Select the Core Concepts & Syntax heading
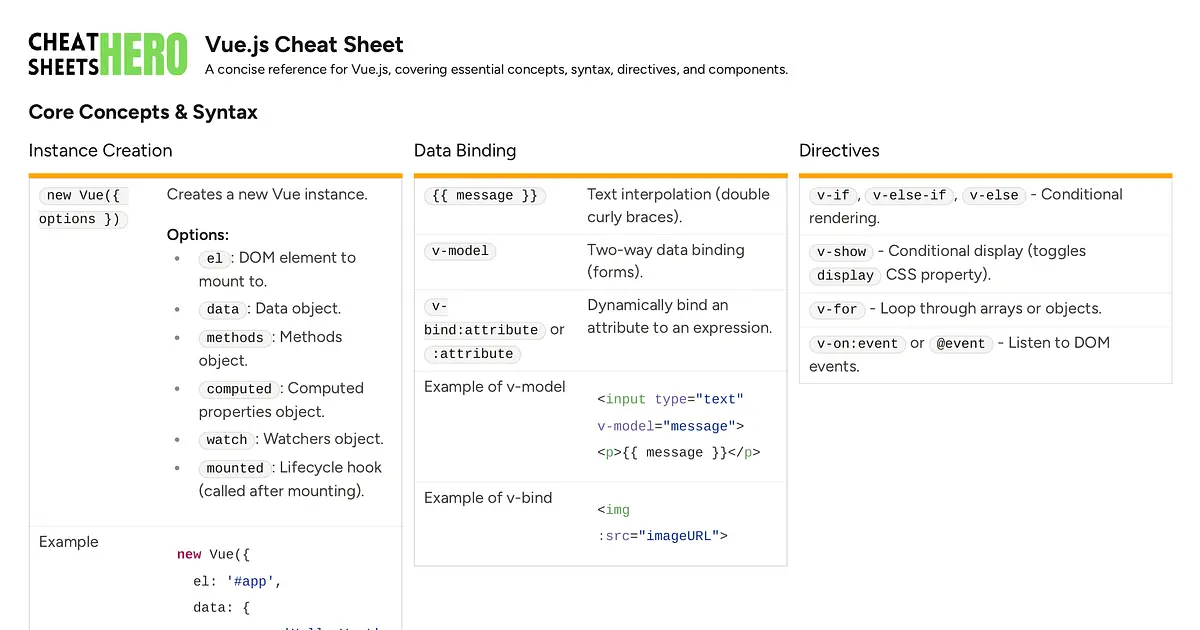 (143, 112)
